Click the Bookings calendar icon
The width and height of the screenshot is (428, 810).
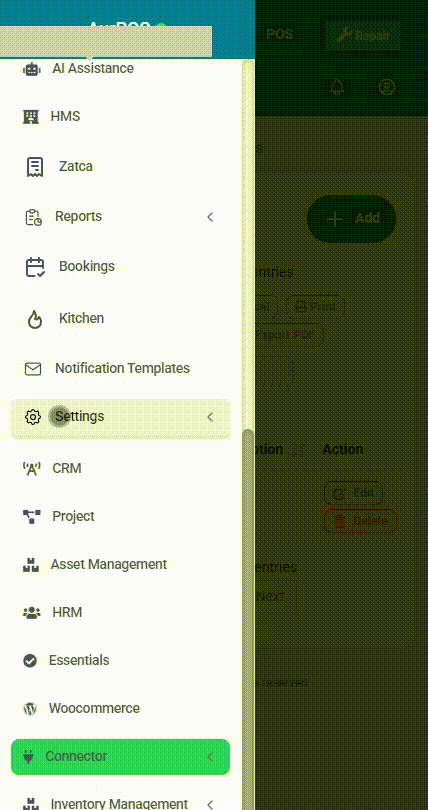pyautogui.click(x=35, y=267)
